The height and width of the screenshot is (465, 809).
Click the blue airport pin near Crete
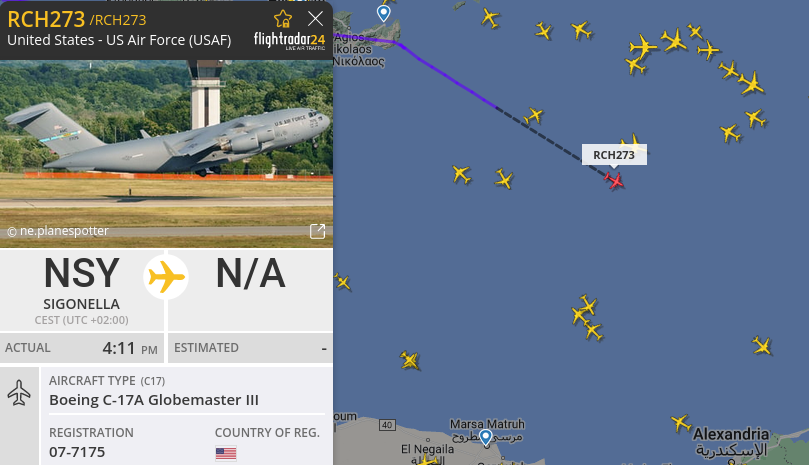pyautogui.click(x=383, y=13)
